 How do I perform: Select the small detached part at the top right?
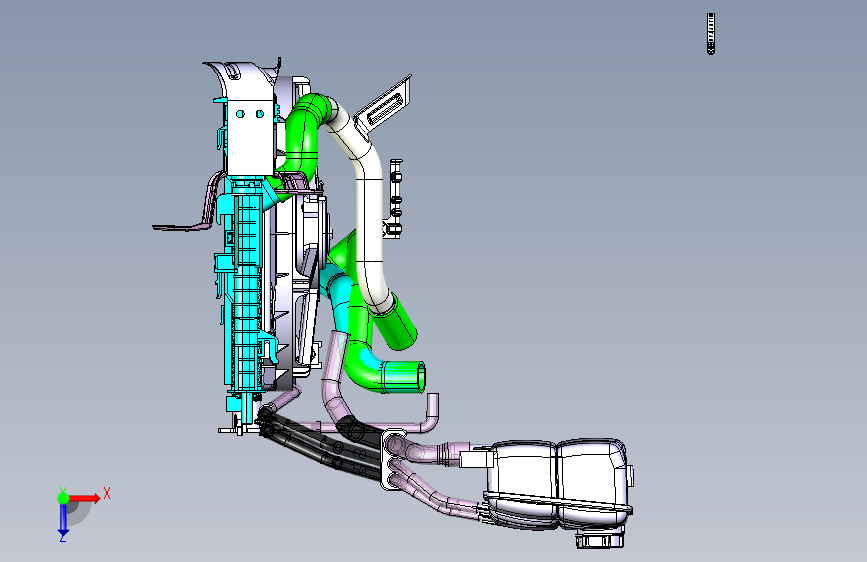(711, 34)
